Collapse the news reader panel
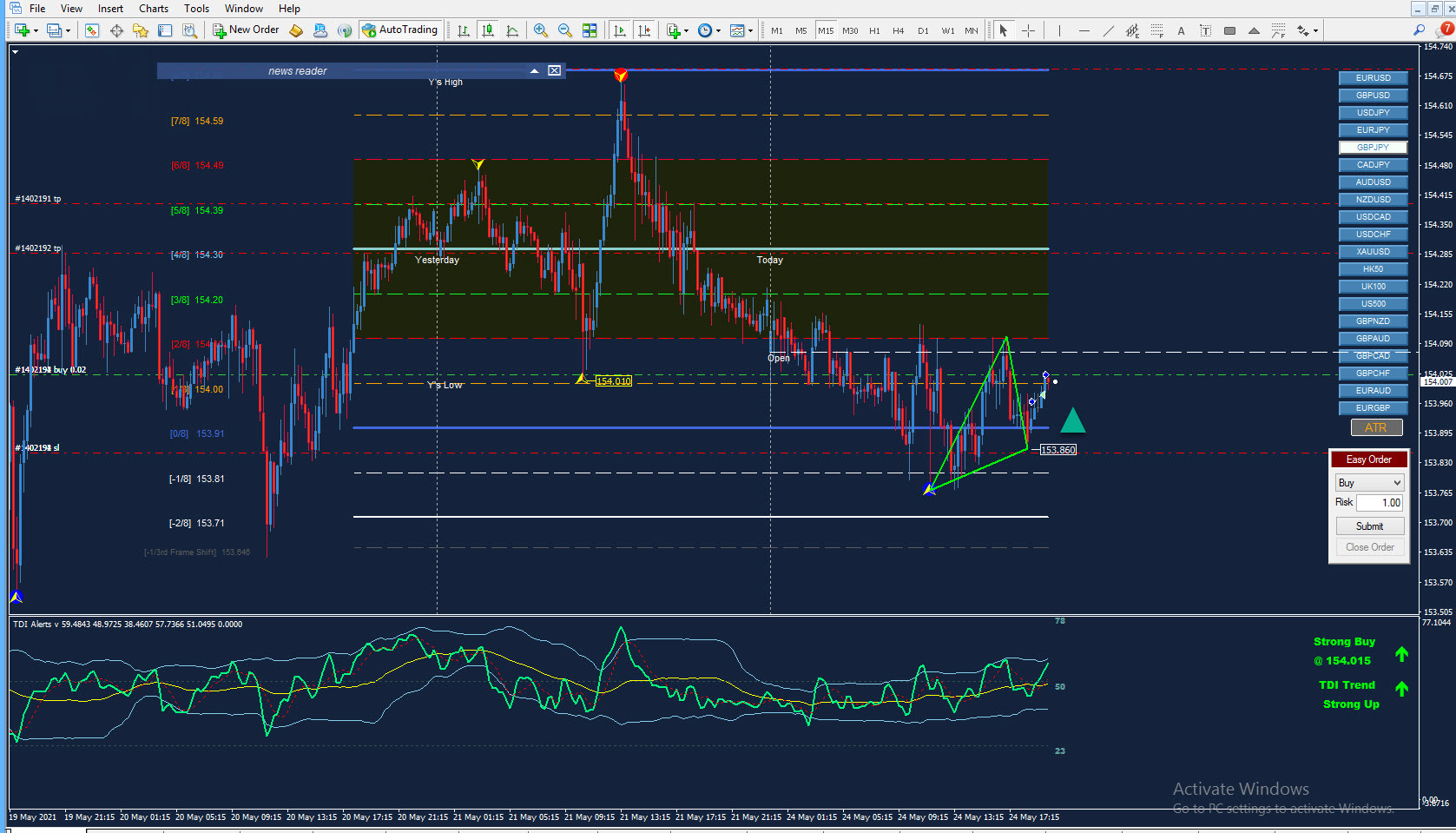 (x=534, y=71)
